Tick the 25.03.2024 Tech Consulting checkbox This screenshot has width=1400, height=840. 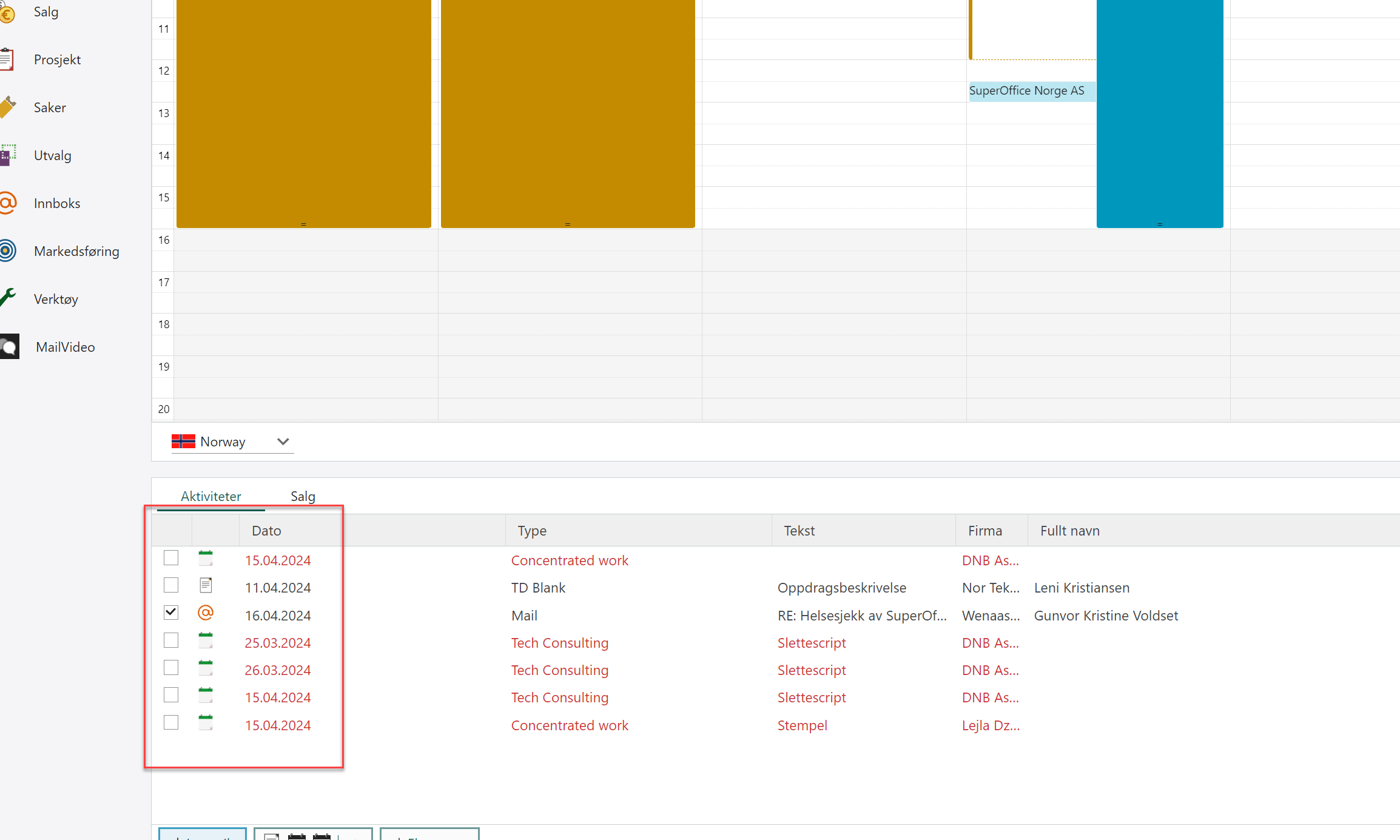click(x=171, y=640)
